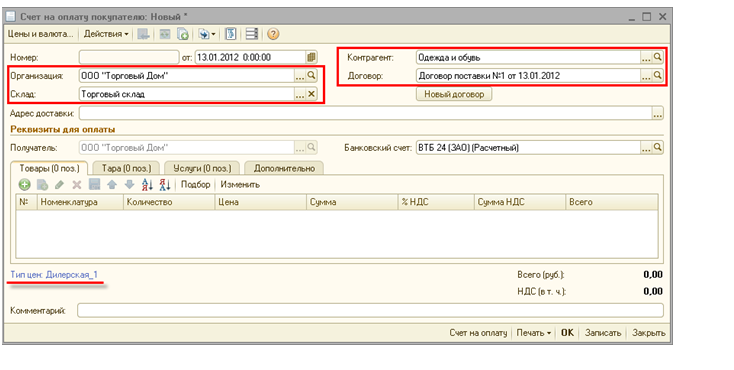Screen dimensions: 734x370
Task: Move row up with the arrow icon
Action: 111,185
